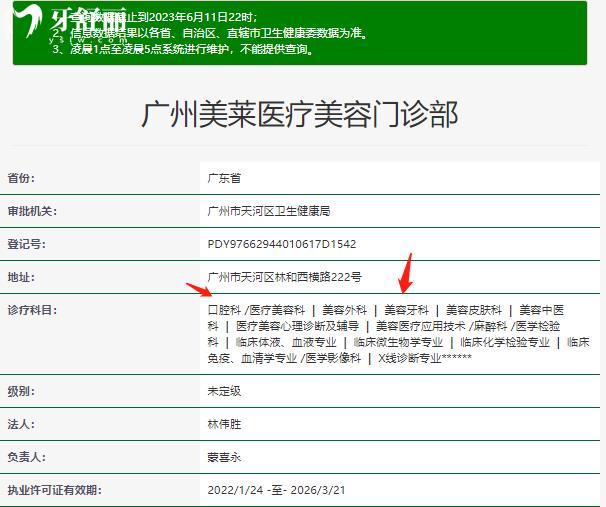The height and width of the screenshot is (507, 606).
Task: Click the value 广东省
Action: pyautogui.click(x=224, y=178)
